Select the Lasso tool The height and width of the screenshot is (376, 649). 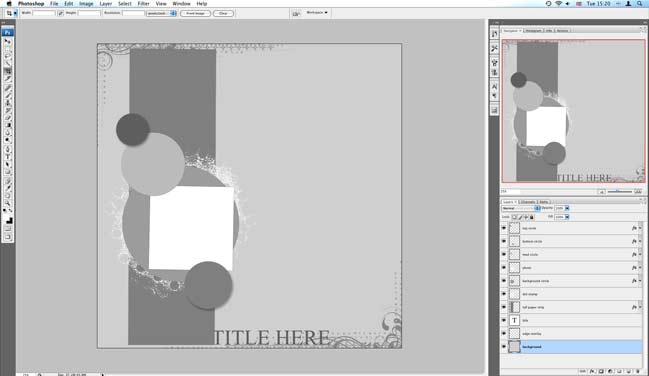coord(7,56)
